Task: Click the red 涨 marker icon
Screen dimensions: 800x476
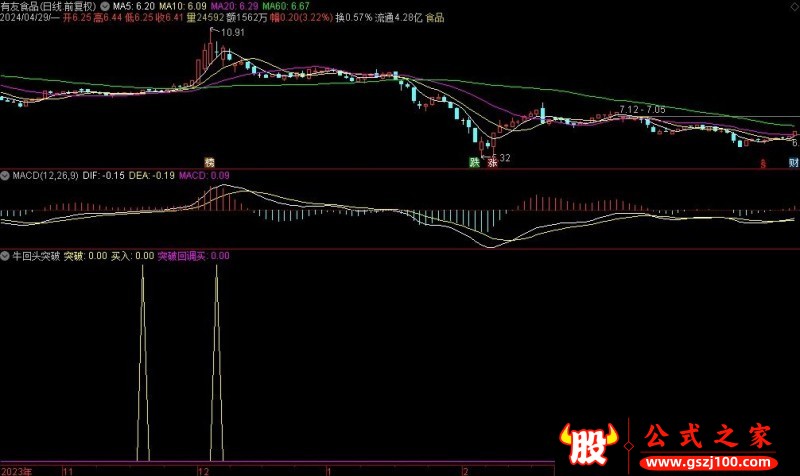Action: (x=491, y=162)
